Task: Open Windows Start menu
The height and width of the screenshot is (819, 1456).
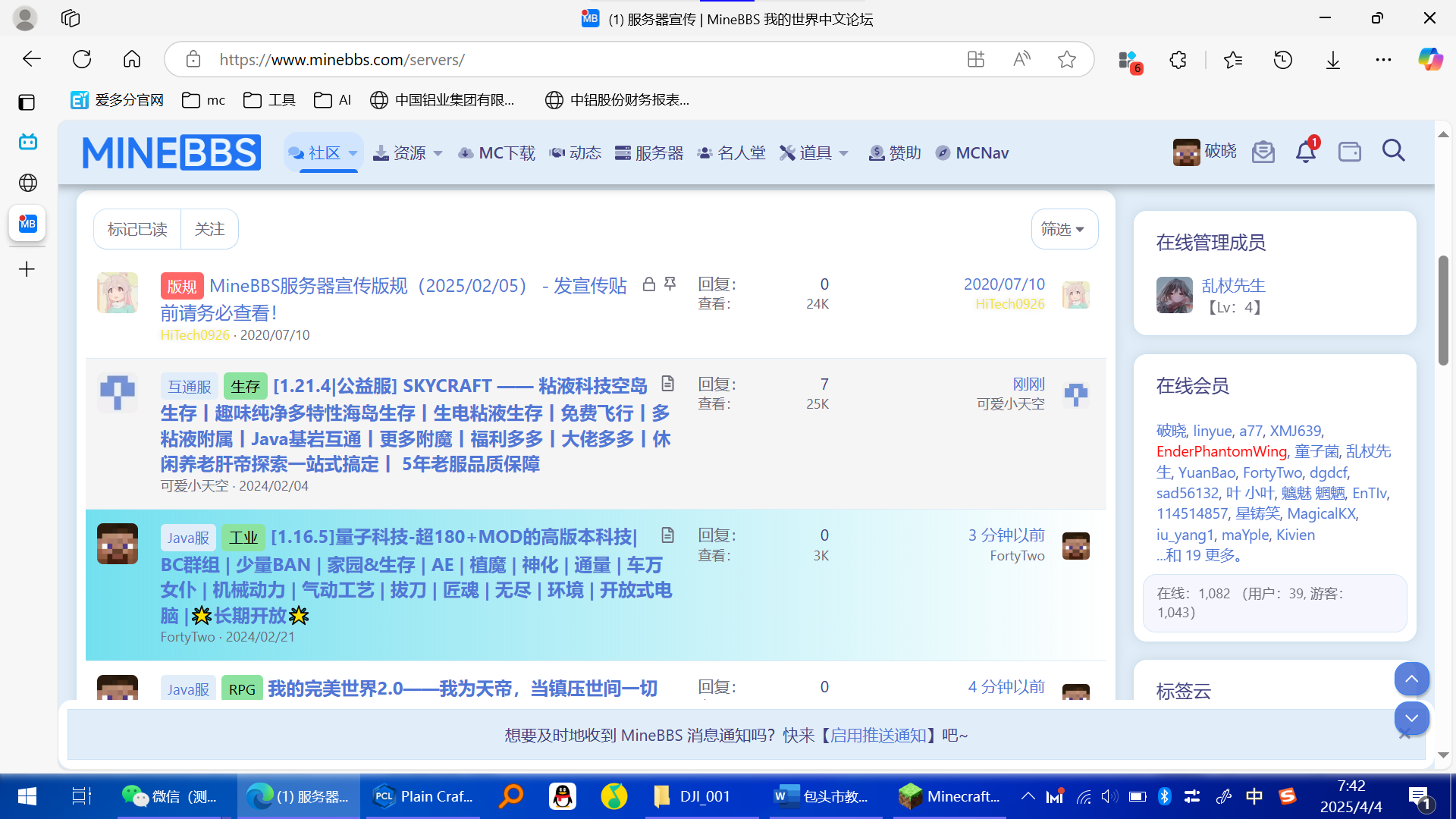Action: [27, 796]
